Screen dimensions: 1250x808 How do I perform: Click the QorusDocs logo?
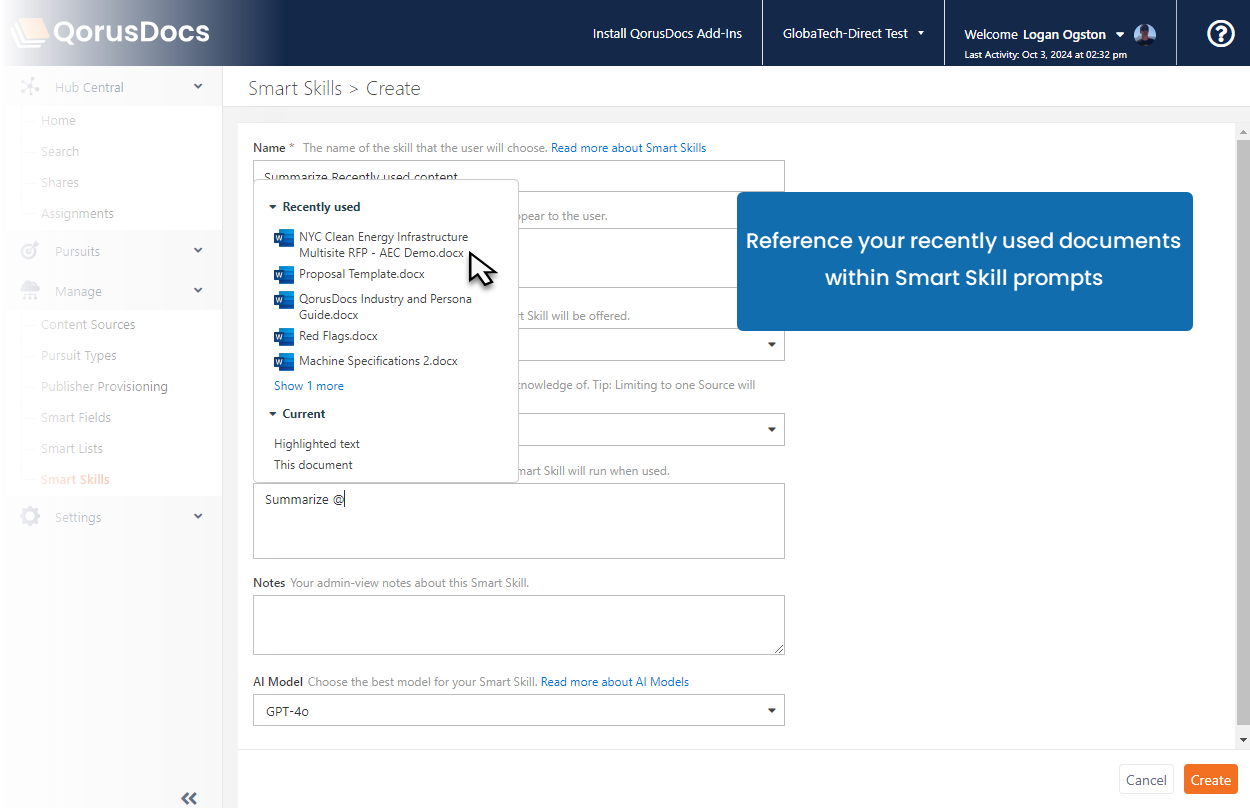[110, 33]
